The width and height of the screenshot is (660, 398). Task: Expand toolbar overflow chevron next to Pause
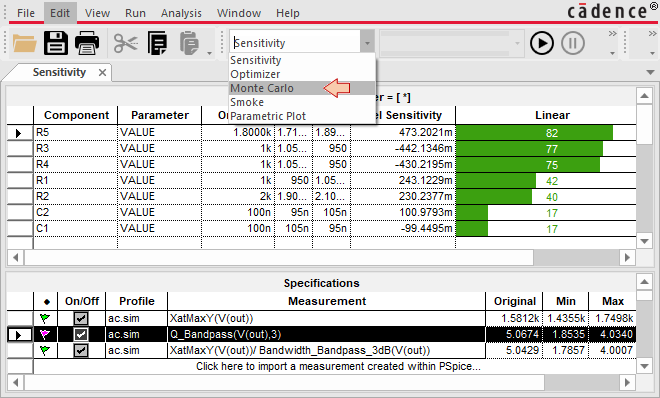point(612,34)
